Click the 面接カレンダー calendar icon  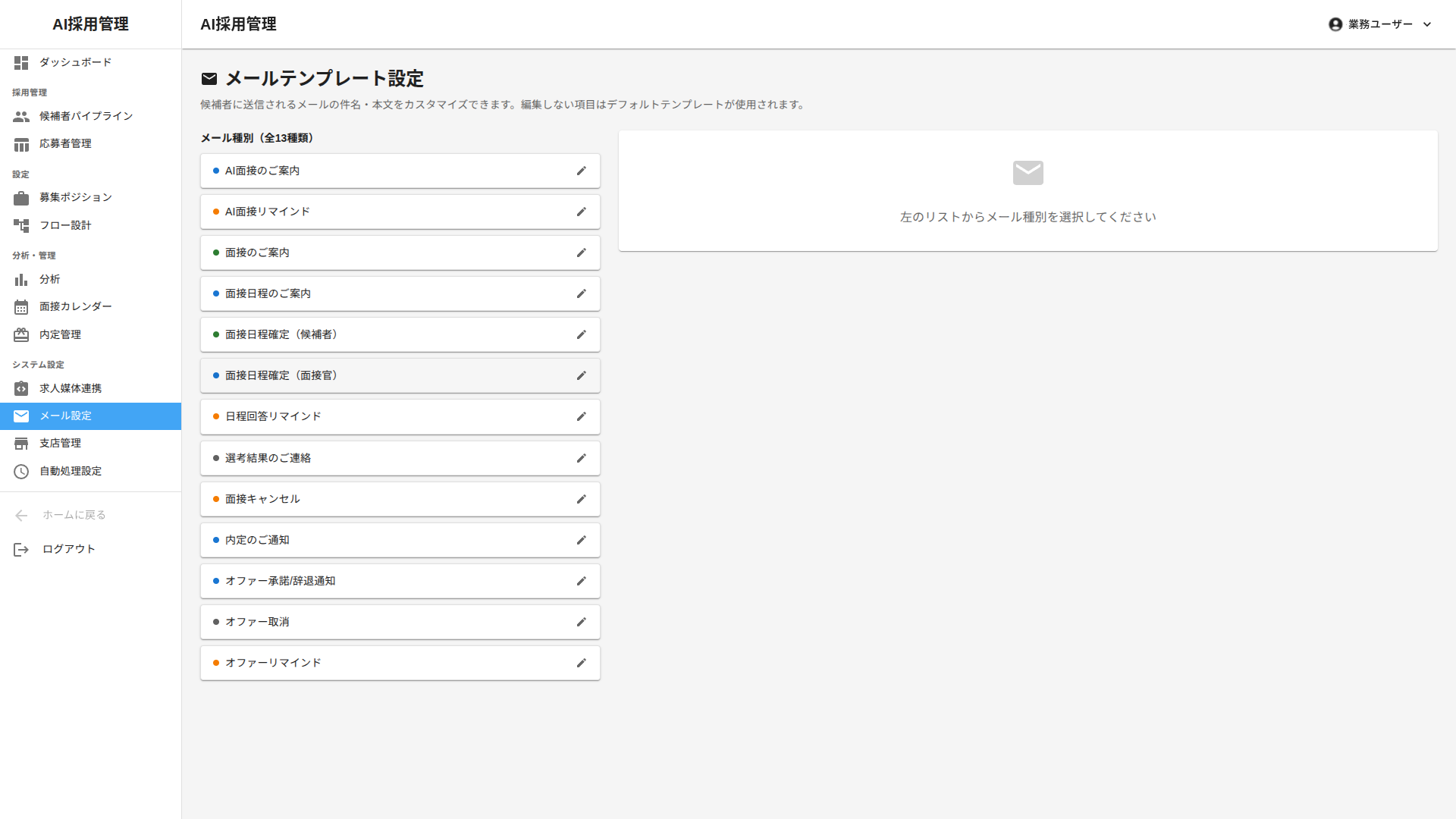(21, 307)
